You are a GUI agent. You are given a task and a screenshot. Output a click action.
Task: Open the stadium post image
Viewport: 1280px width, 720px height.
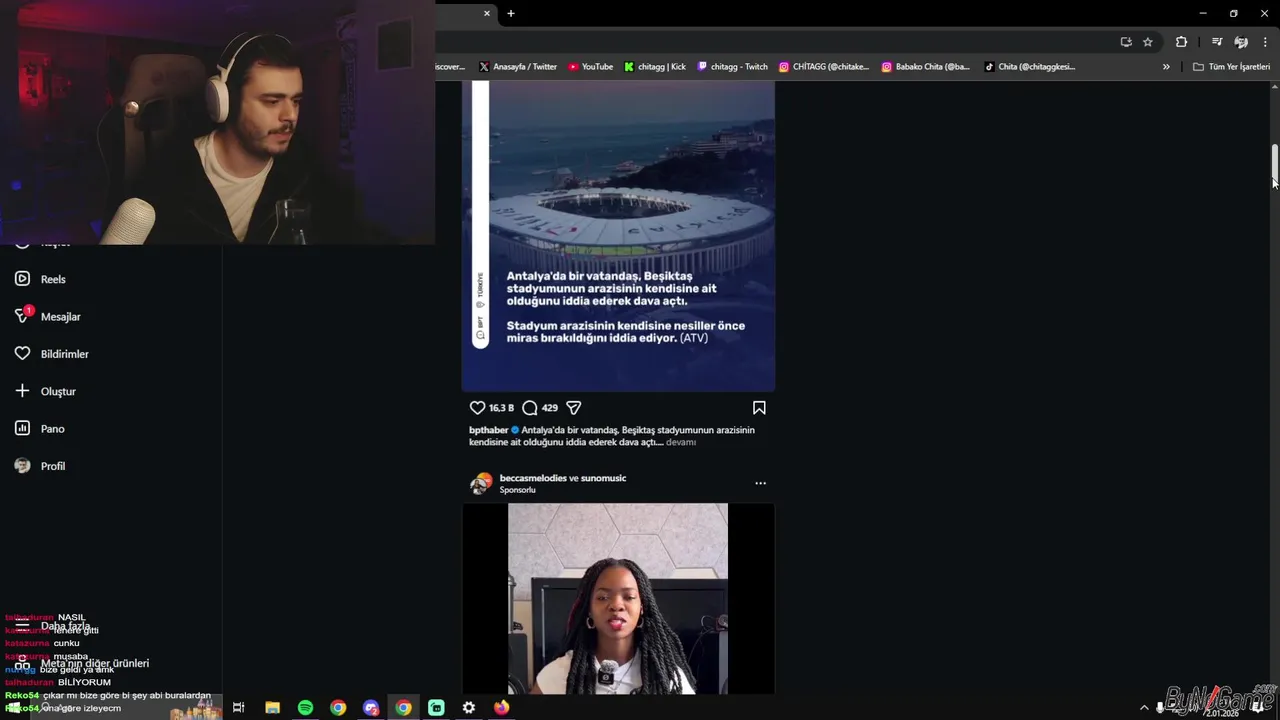point(618,236)
